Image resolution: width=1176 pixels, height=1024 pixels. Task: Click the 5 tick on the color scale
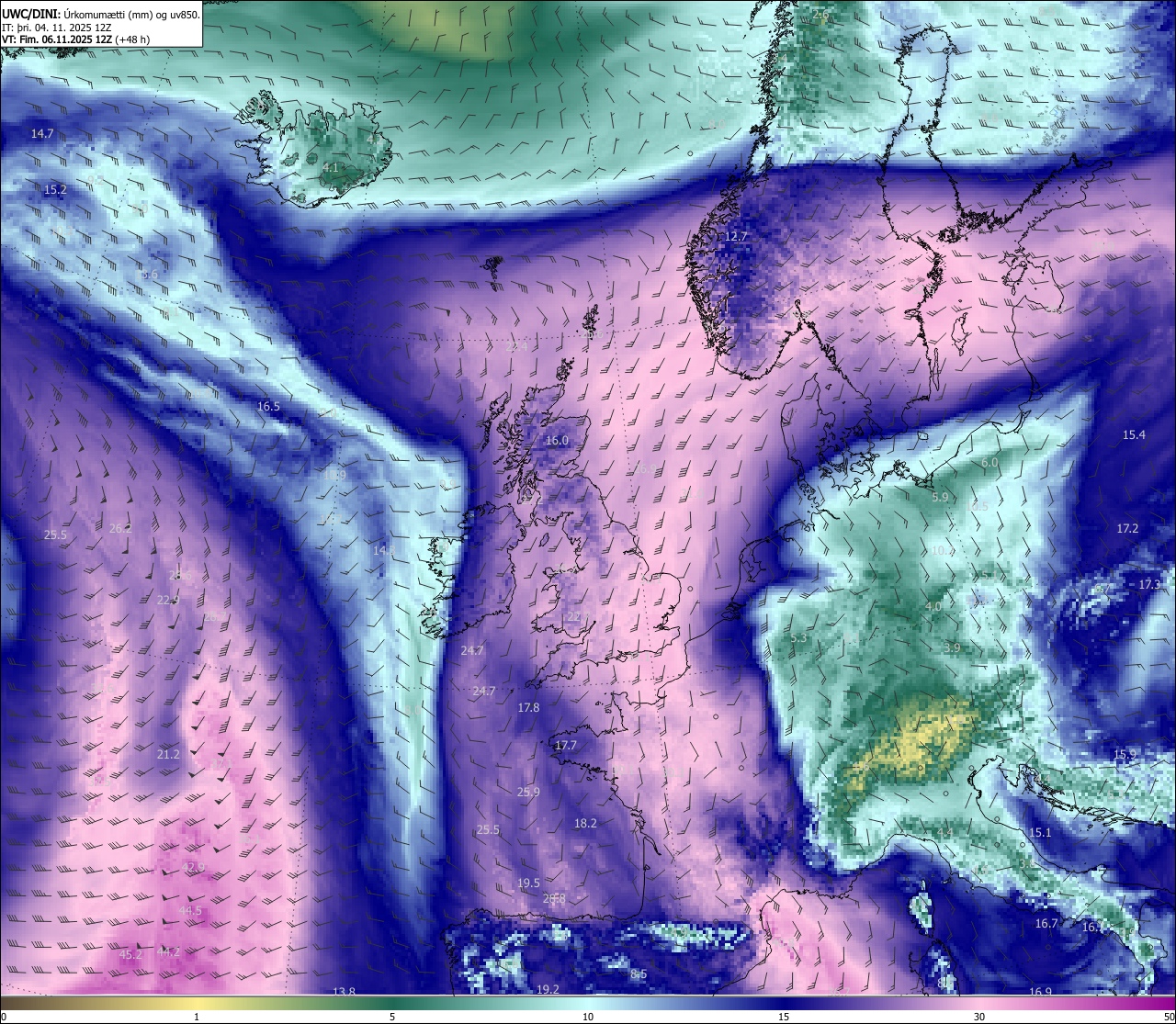click(x=392, y=1017)
